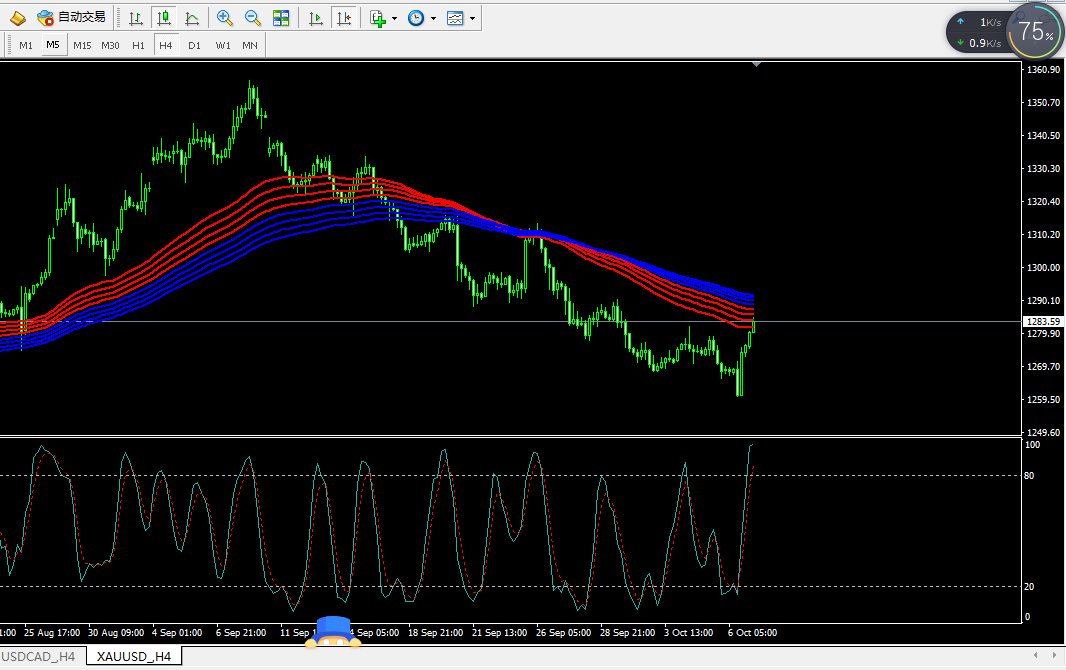Expand the periodicity dropdown arrow
Image resolution: width=1066 pixels, height=670 pixels.
(433, 18)
